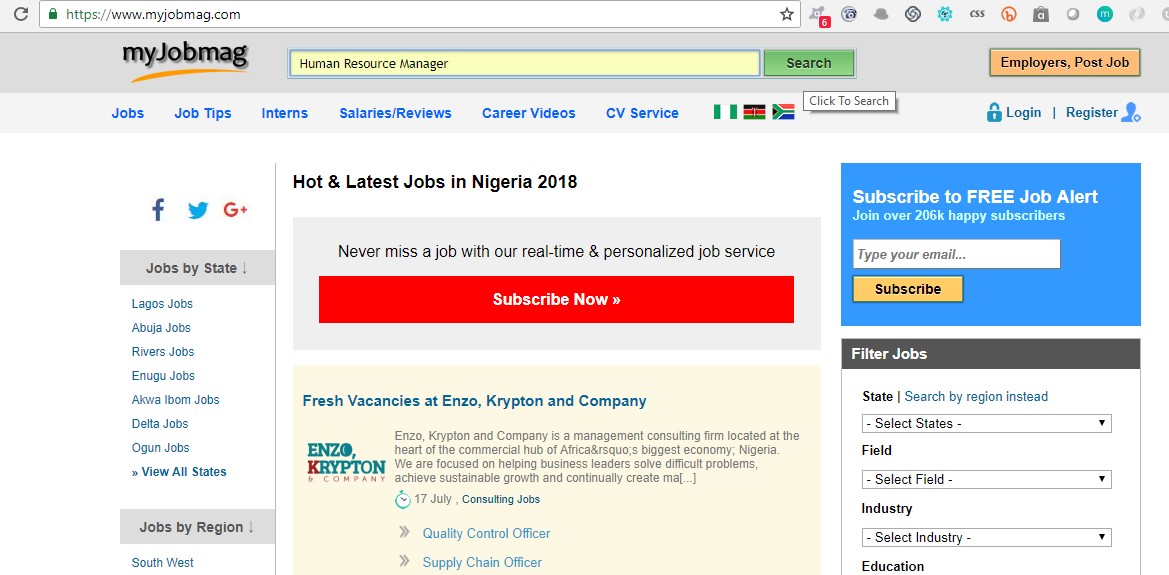Click the Login link
This screenshot has width=1169, height=575.
coord(1023,113)
